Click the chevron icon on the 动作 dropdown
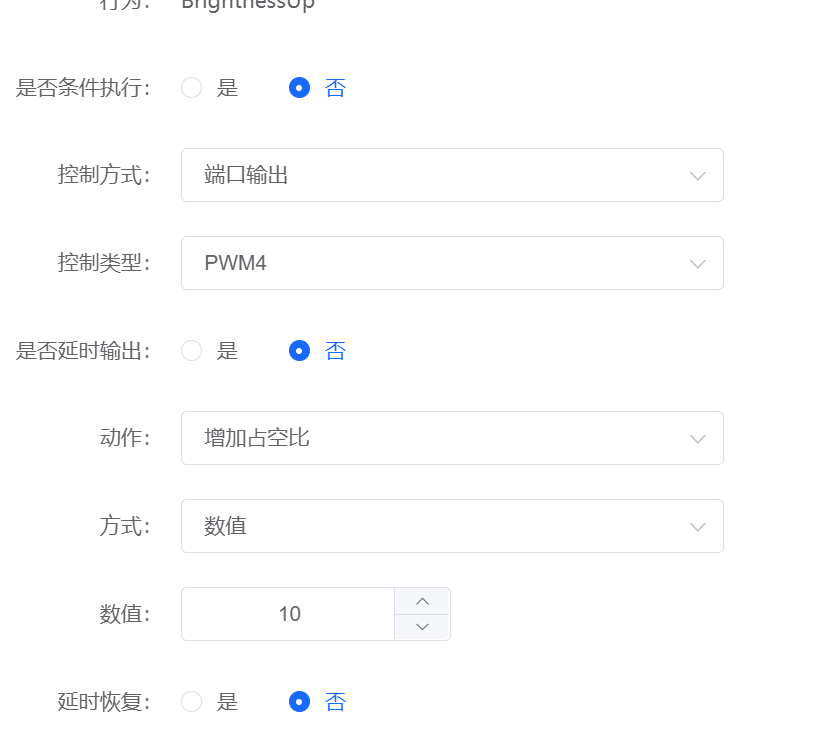Screen dimensions: 826x744 click(x=697, y=438)
